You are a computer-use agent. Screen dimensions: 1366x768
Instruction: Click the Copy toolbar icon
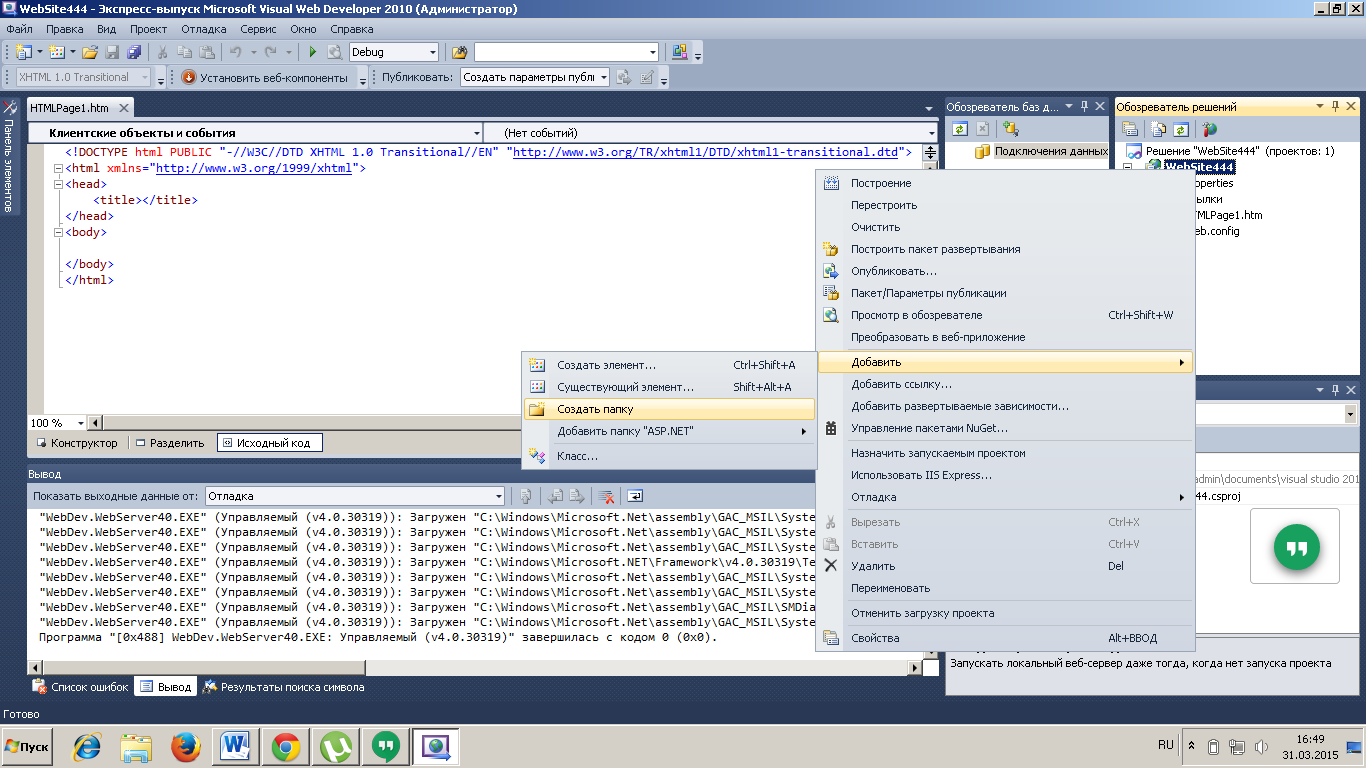coord(185,52)
